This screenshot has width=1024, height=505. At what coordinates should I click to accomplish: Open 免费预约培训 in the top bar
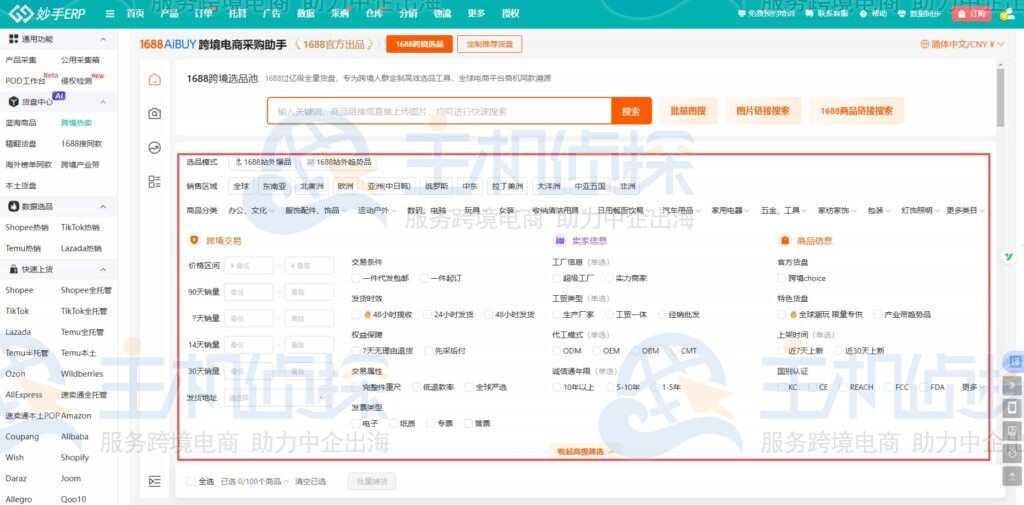point(765,14)
